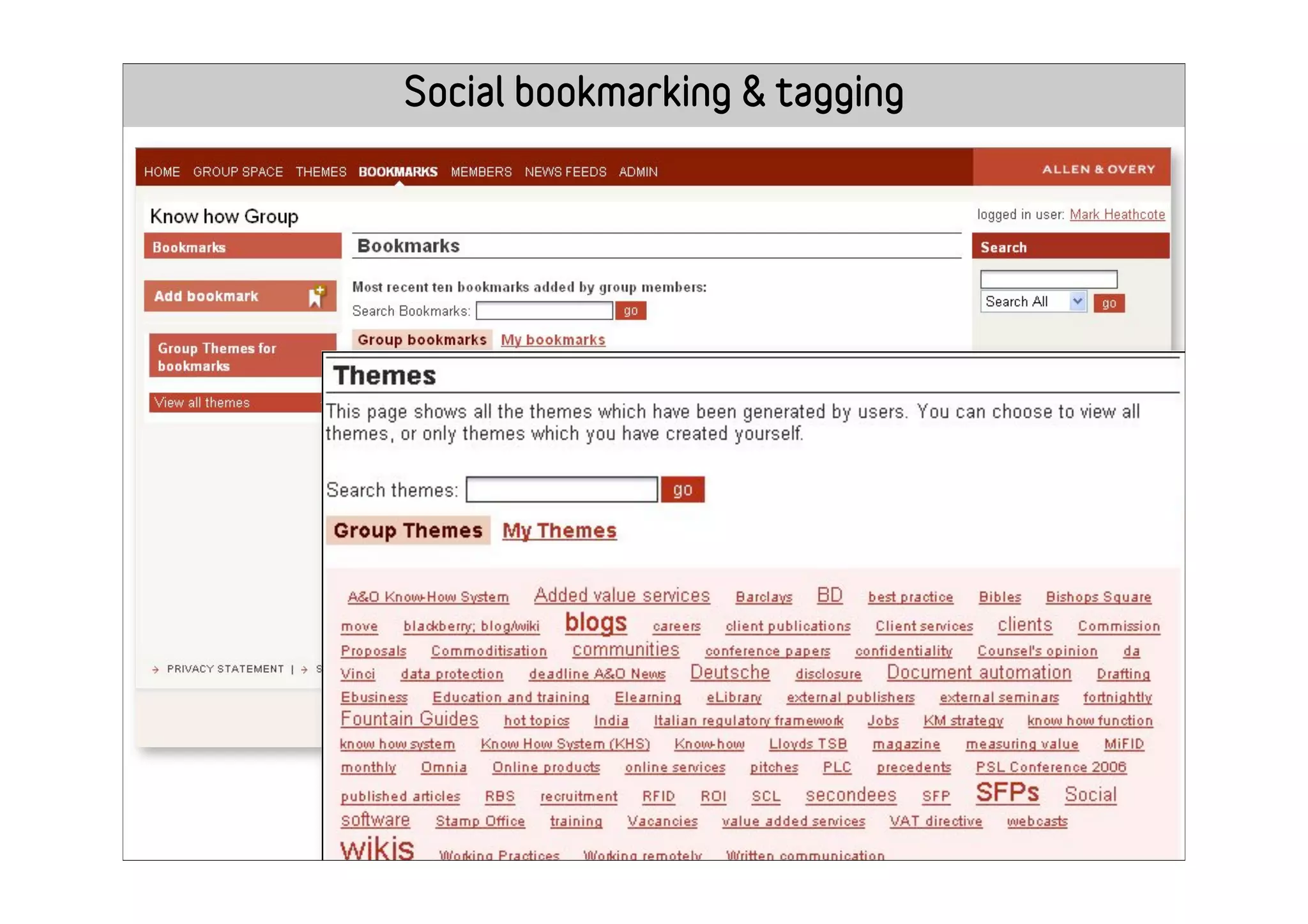Open the recruitment theme tag

(x=579, y=796)
